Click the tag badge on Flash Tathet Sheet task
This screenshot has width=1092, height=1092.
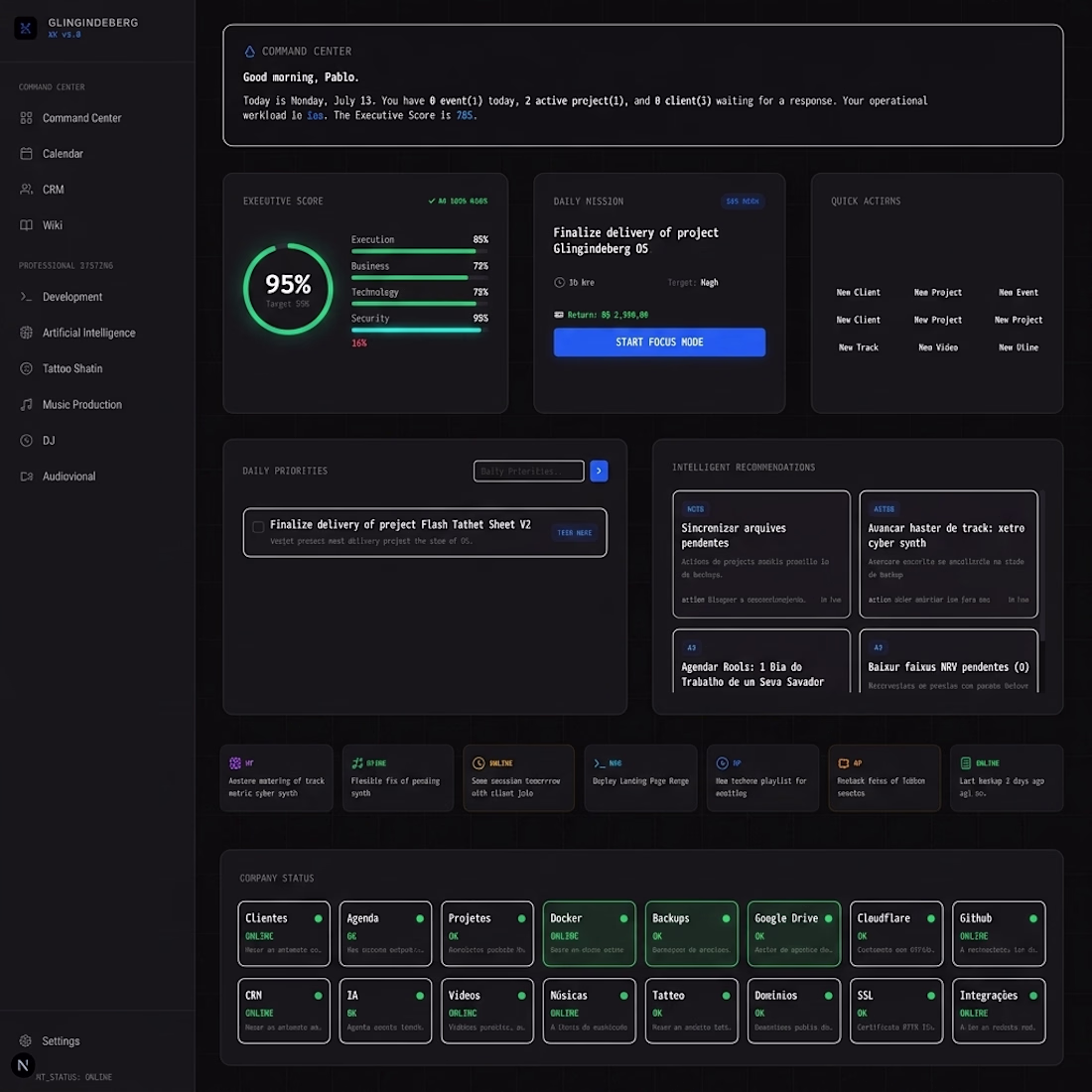click(574, 533)
